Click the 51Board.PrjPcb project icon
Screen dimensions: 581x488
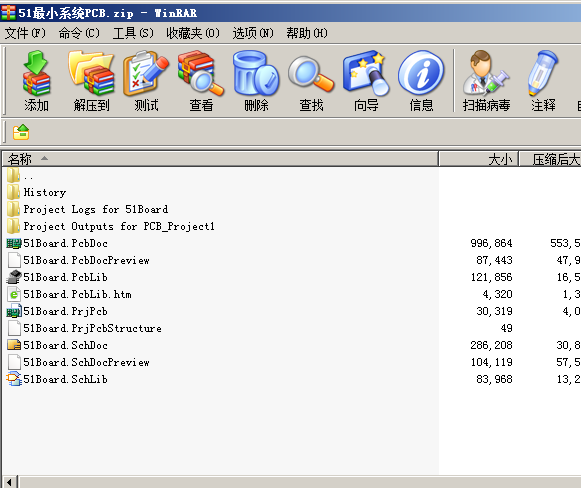[14, 311]
